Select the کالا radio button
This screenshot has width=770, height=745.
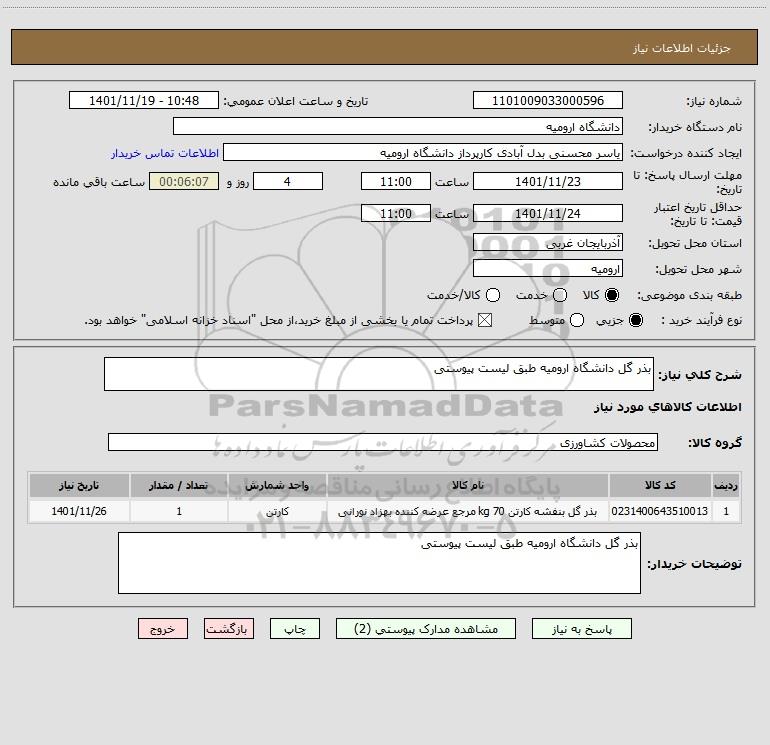(612, 295)
